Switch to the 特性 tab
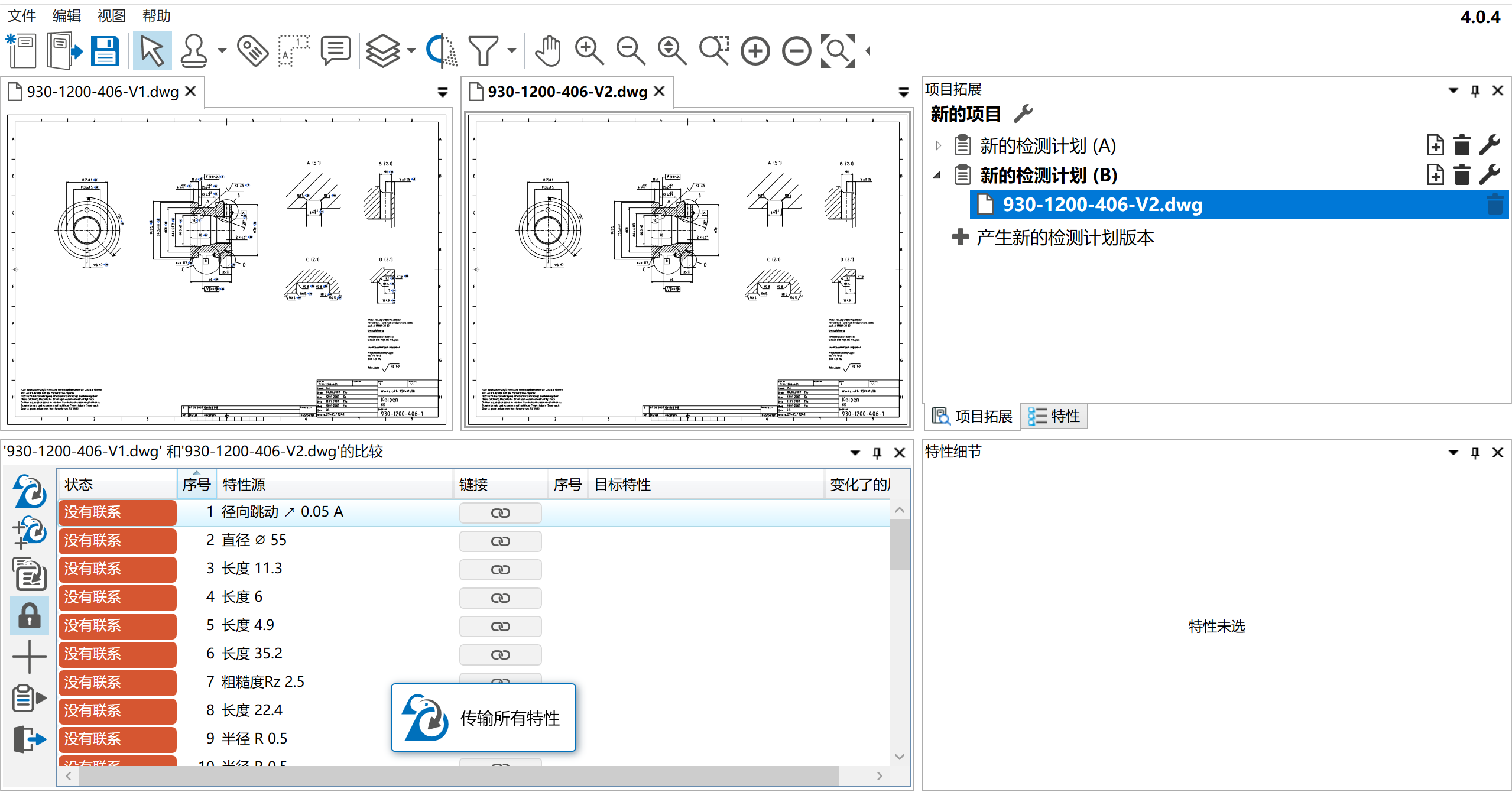Screen dimensions: 1512x792 point(1054,417)
